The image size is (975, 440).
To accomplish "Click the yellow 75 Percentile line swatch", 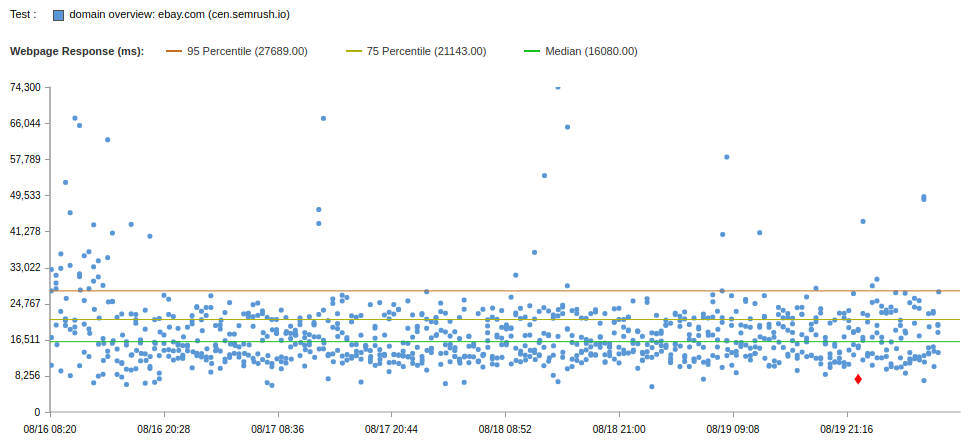I will (x=353, y=52).
